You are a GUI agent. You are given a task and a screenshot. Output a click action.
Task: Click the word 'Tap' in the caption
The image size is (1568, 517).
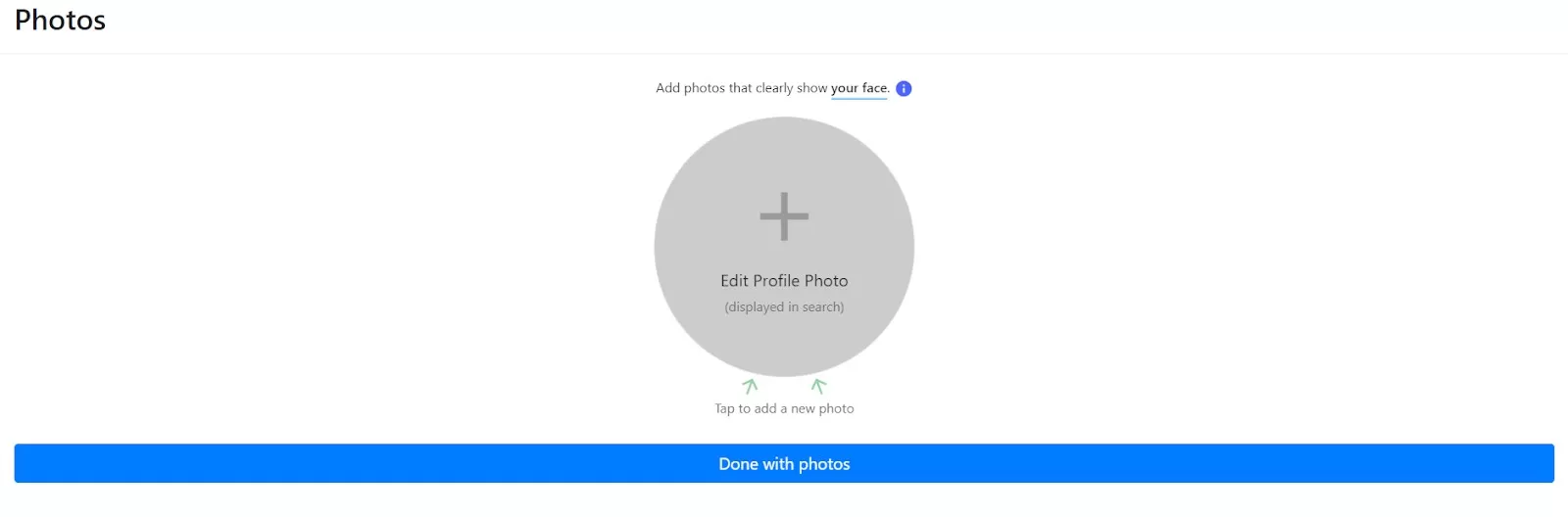coord(724,408)
